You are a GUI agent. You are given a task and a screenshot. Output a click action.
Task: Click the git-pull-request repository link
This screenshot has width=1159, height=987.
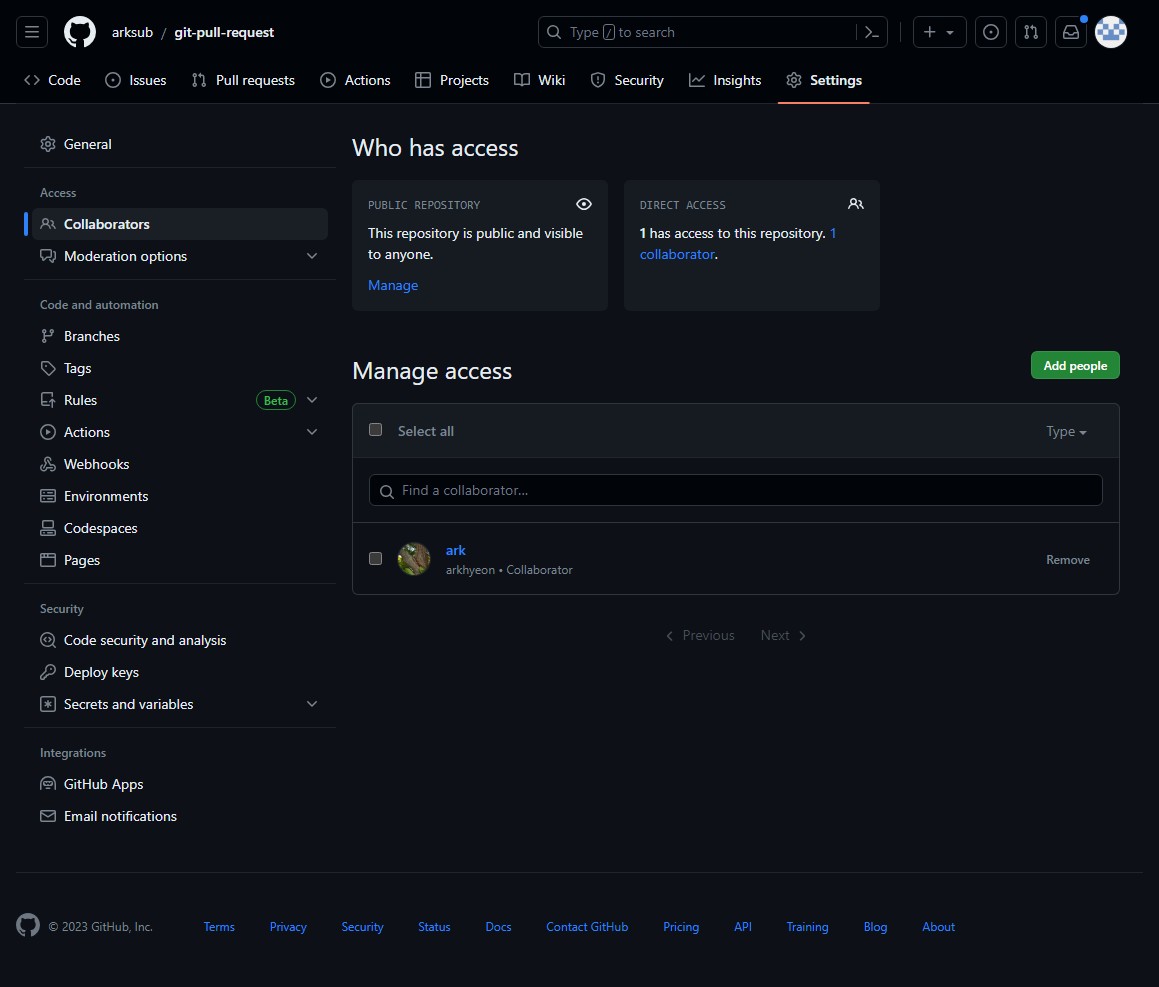(x=224, y=33)
